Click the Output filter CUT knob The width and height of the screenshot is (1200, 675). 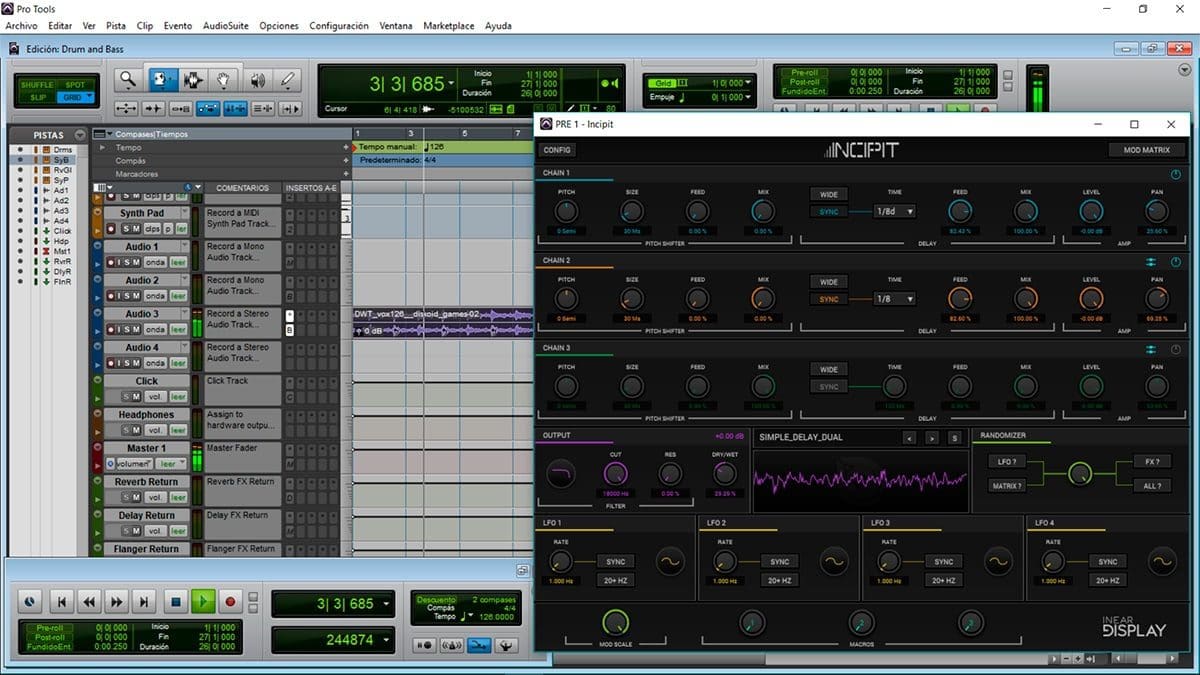click(x=615, y=473)
